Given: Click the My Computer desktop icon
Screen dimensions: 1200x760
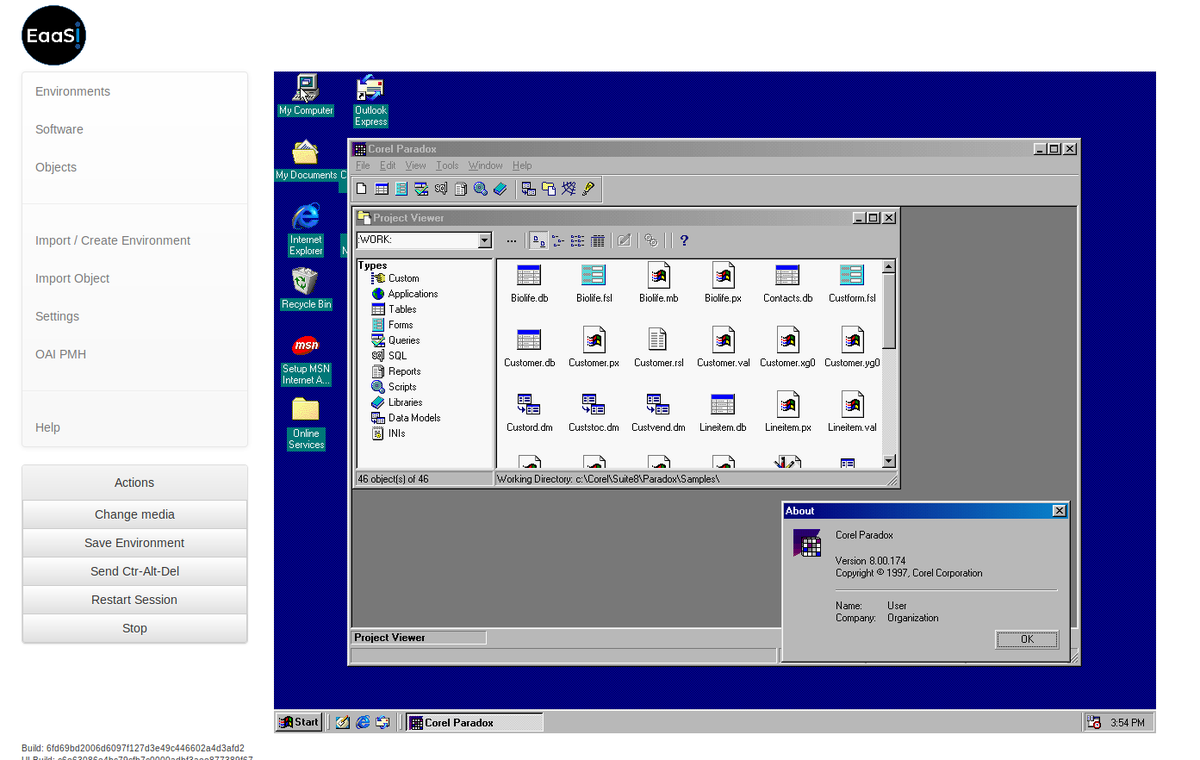Looking at the screenshot, I should 305,96.
